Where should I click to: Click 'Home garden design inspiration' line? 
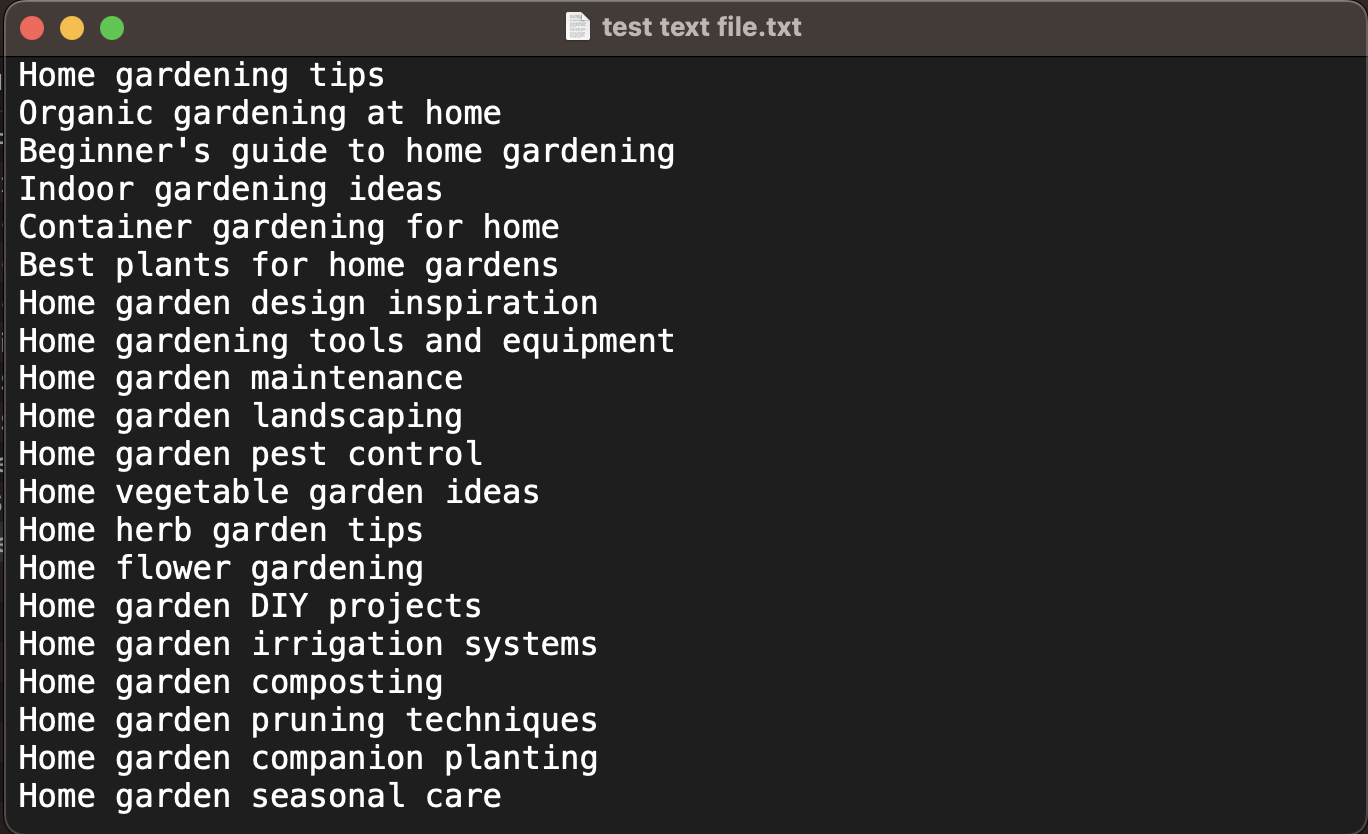point(308,304)
